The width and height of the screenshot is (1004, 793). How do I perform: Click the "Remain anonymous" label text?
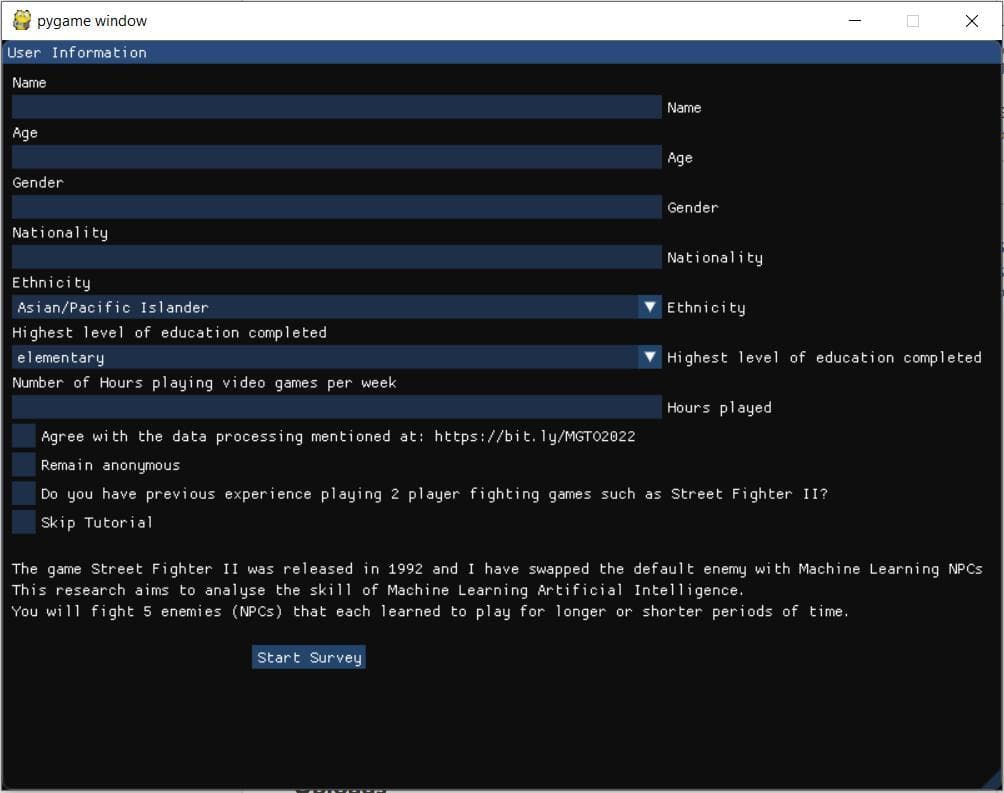[x=110, y=465]
